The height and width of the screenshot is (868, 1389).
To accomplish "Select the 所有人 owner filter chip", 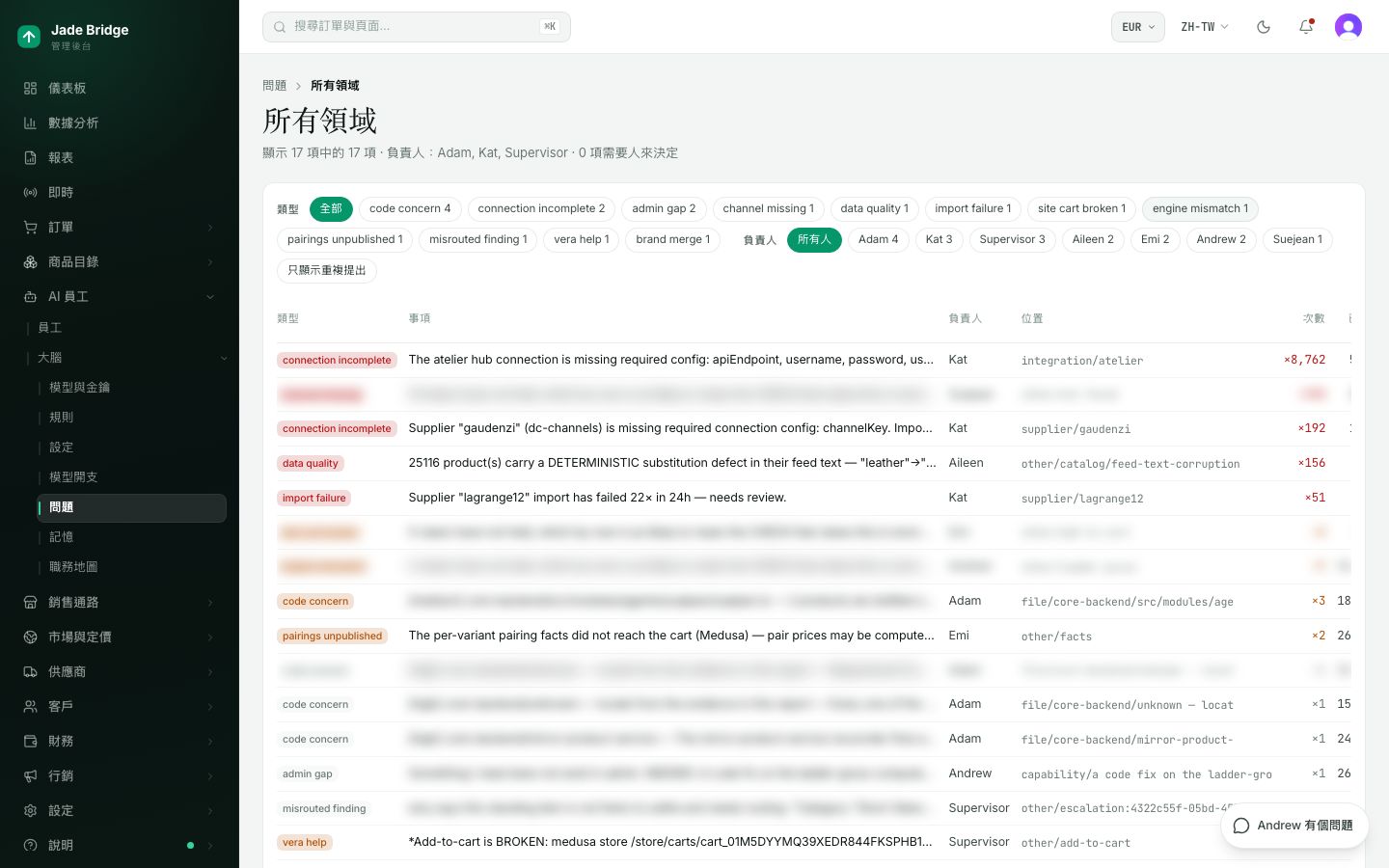I will 814,239.
